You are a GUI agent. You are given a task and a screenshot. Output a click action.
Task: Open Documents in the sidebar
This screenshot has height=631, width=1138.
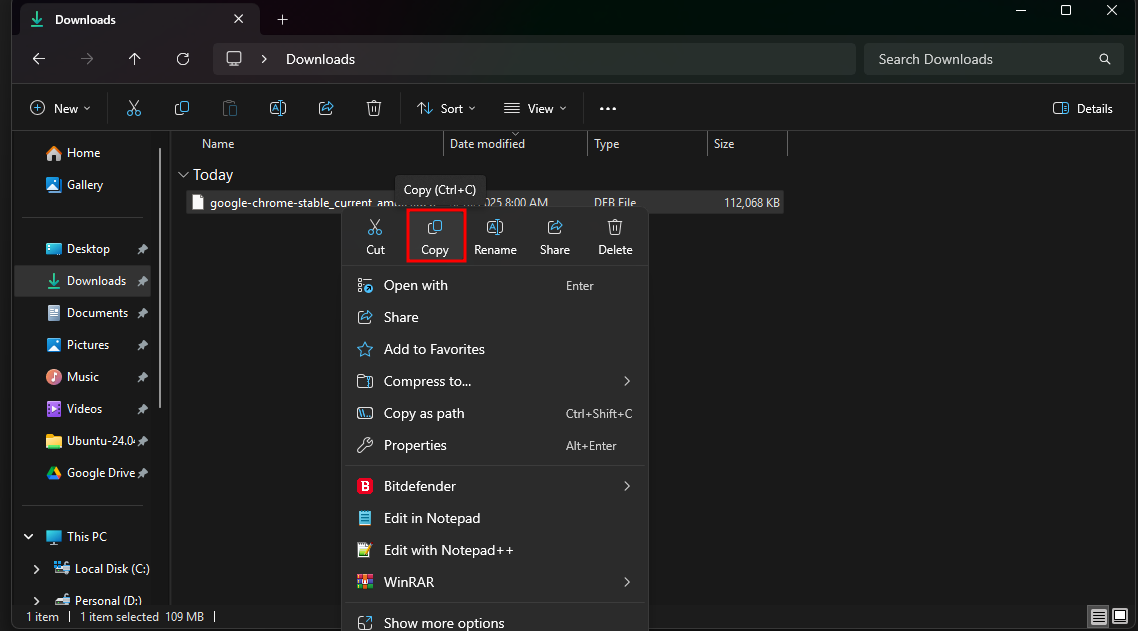pyautogui.click(x=83, y=312)
